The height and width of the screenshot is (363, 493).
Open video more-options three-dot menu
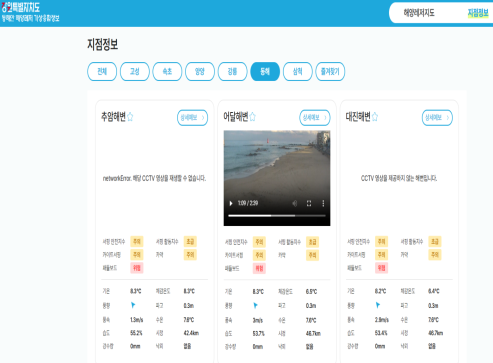[x=323, y=203]
